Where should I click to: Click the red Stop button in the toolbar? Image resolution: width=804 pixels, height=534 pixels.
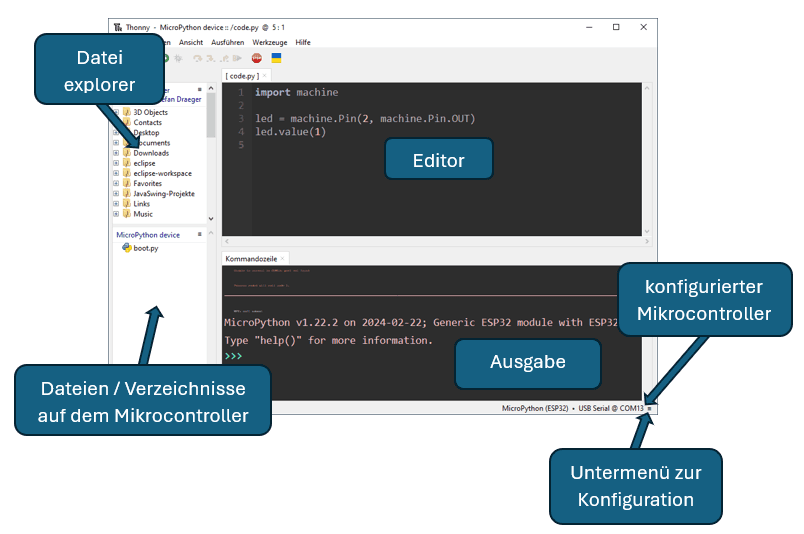coord(257,58)
